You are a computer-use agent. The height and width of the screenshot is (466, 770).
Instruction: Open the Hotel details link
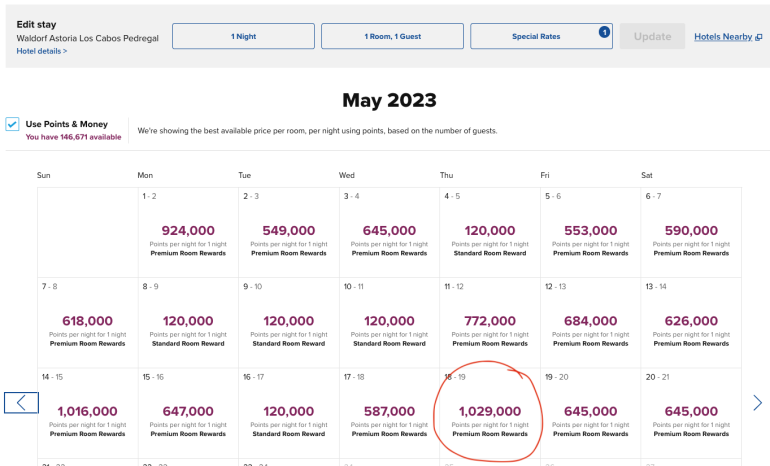point(41,50)
